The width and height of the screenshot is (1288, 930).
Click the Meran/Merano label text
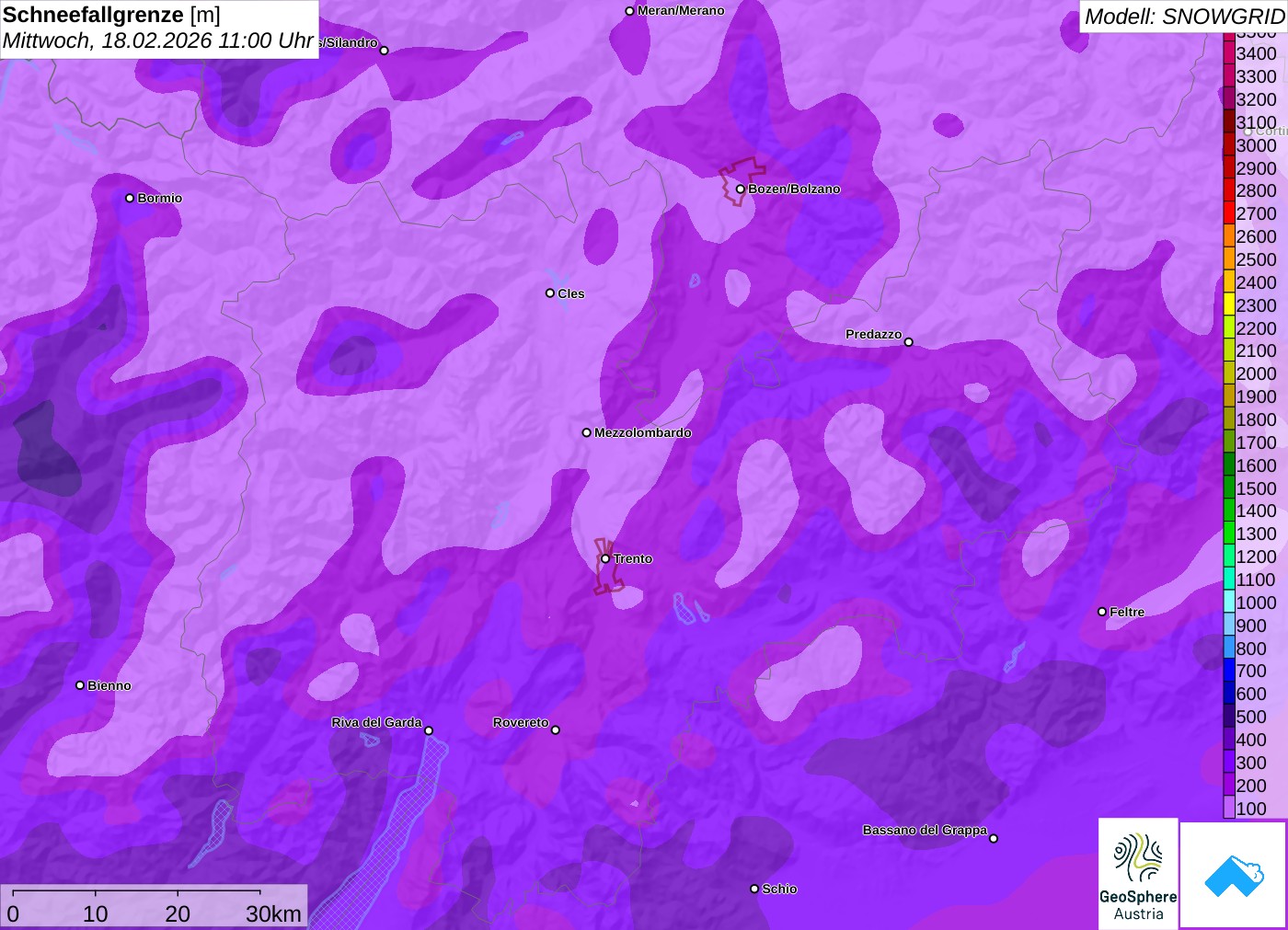click(681, 10)
